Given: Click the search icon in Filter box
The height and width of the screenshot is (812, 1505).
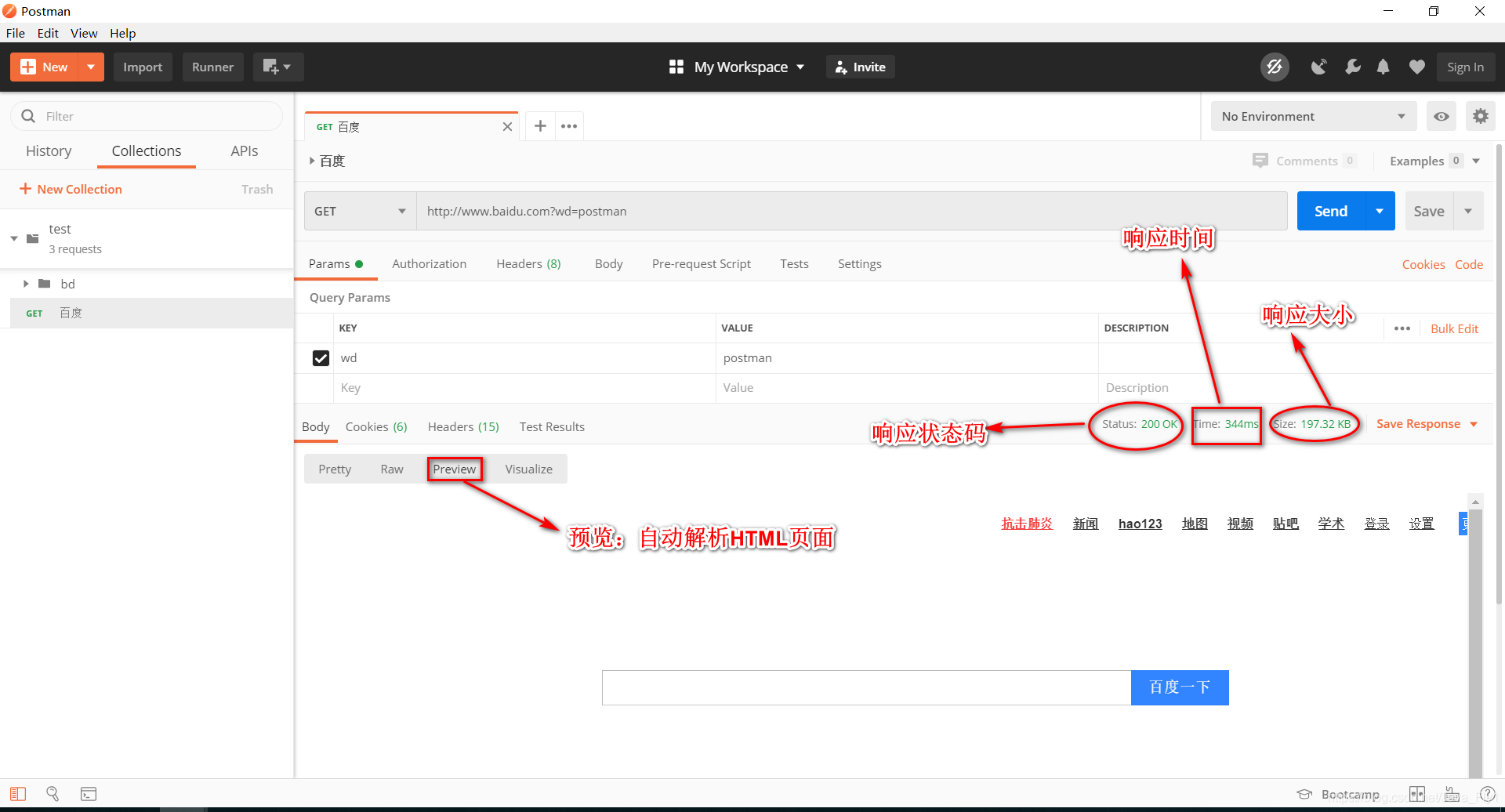Looking at the screenshot, I should point(28,116).
